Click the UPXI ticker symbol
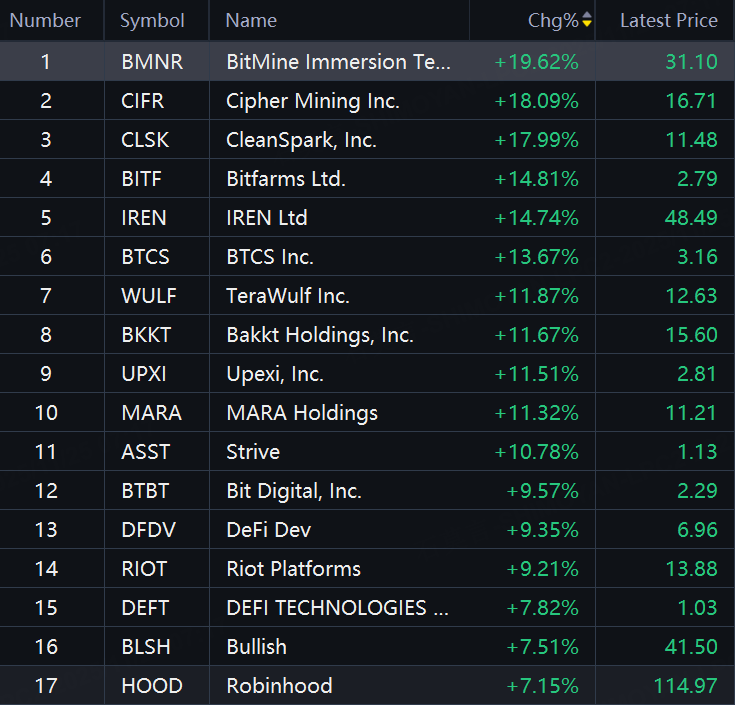The width and height of the screenshot is (735, 705). (145, 374)
